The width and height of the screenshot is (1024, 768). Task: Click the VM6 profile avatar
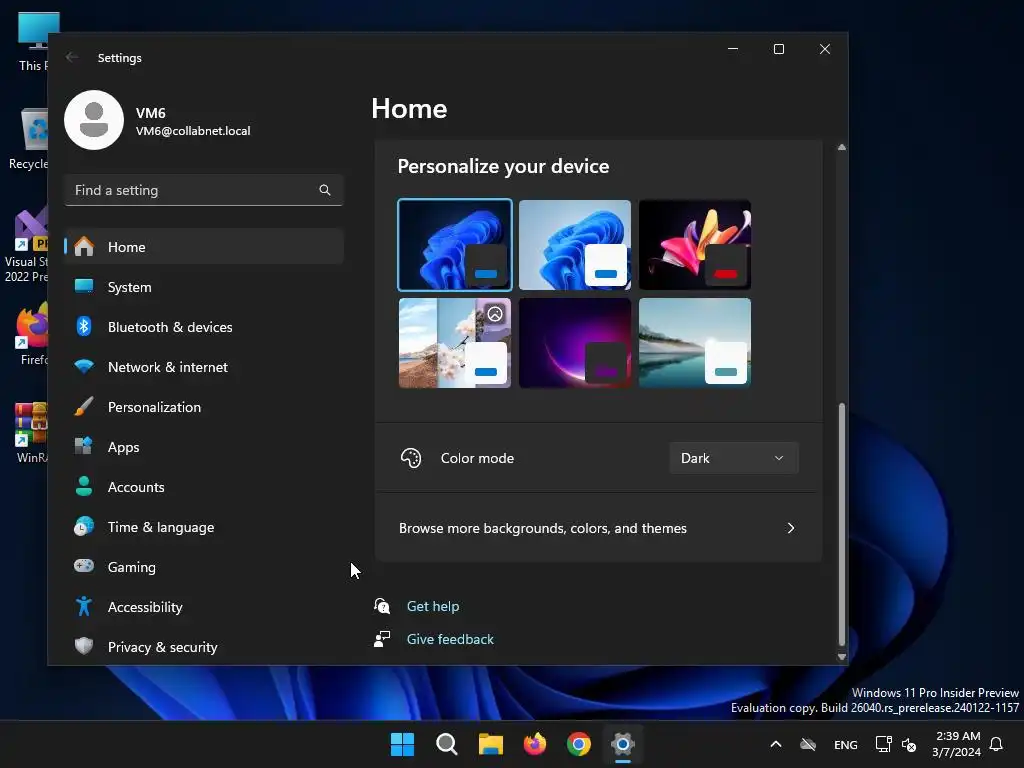tap(94, 120)
